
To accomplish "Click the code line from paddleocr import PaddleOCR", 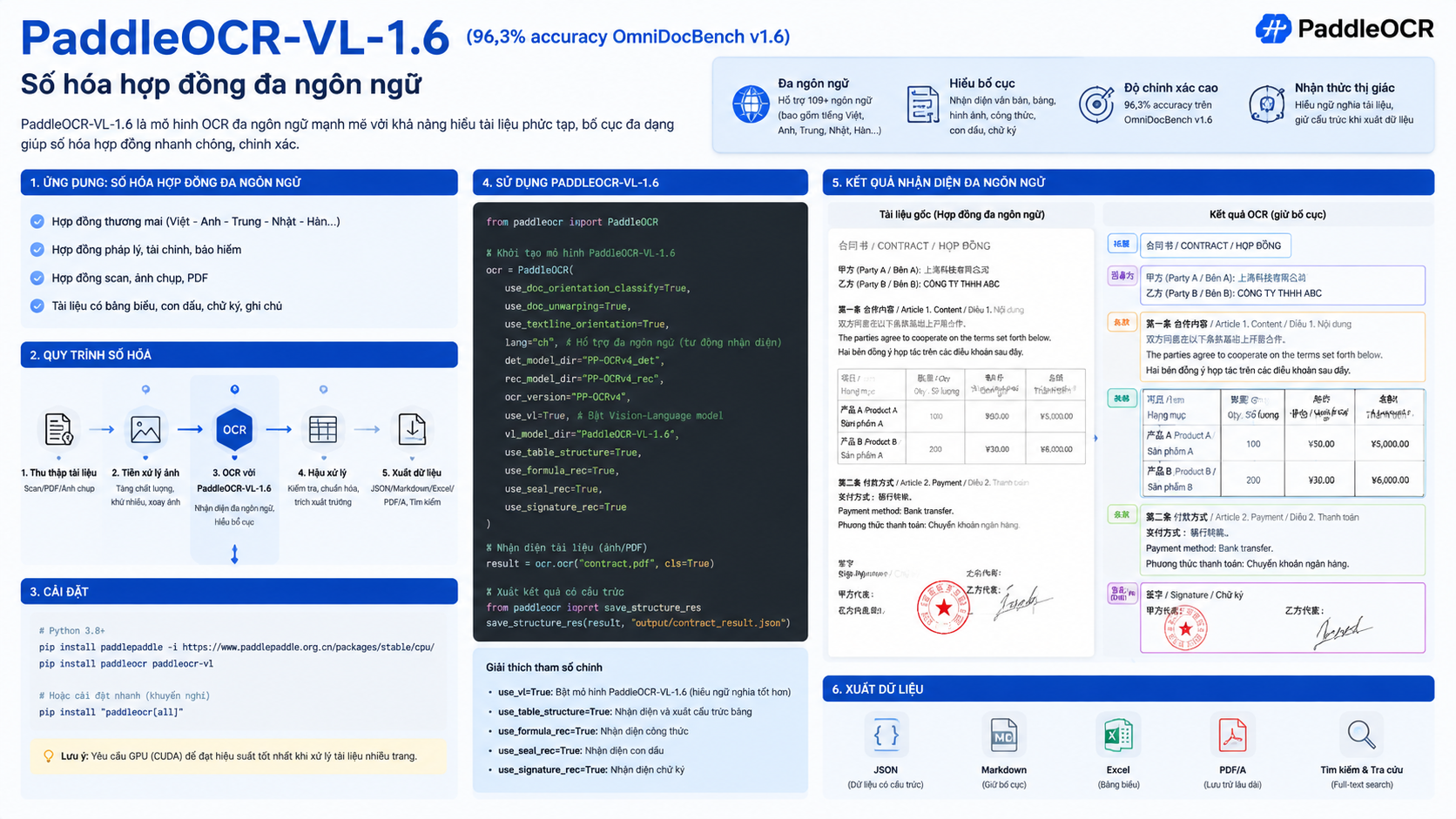I will (572, 222).
